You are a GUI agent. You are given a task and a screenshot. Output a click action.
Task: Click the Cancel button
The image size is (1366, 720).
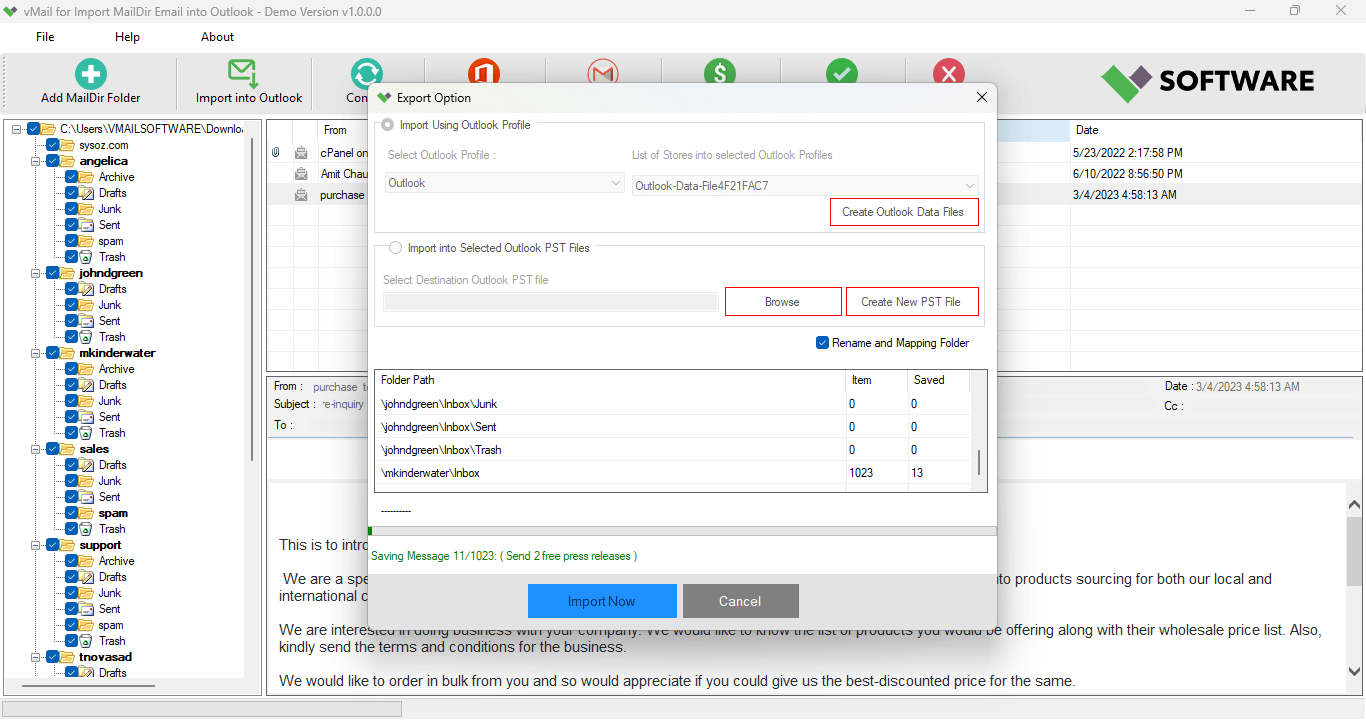(740, 601)
